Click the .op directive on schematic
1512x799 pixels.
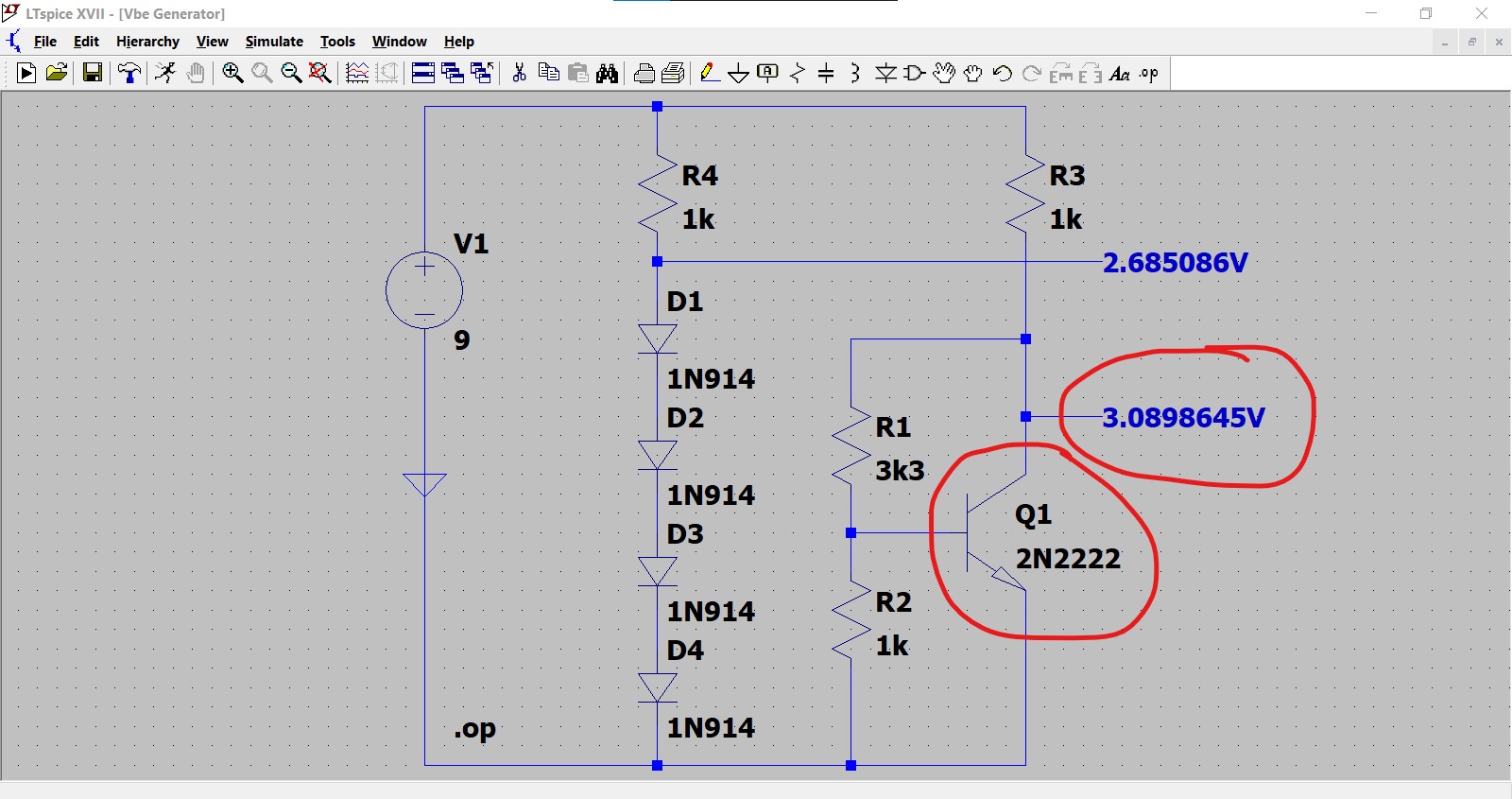click(x=474, y=729)
